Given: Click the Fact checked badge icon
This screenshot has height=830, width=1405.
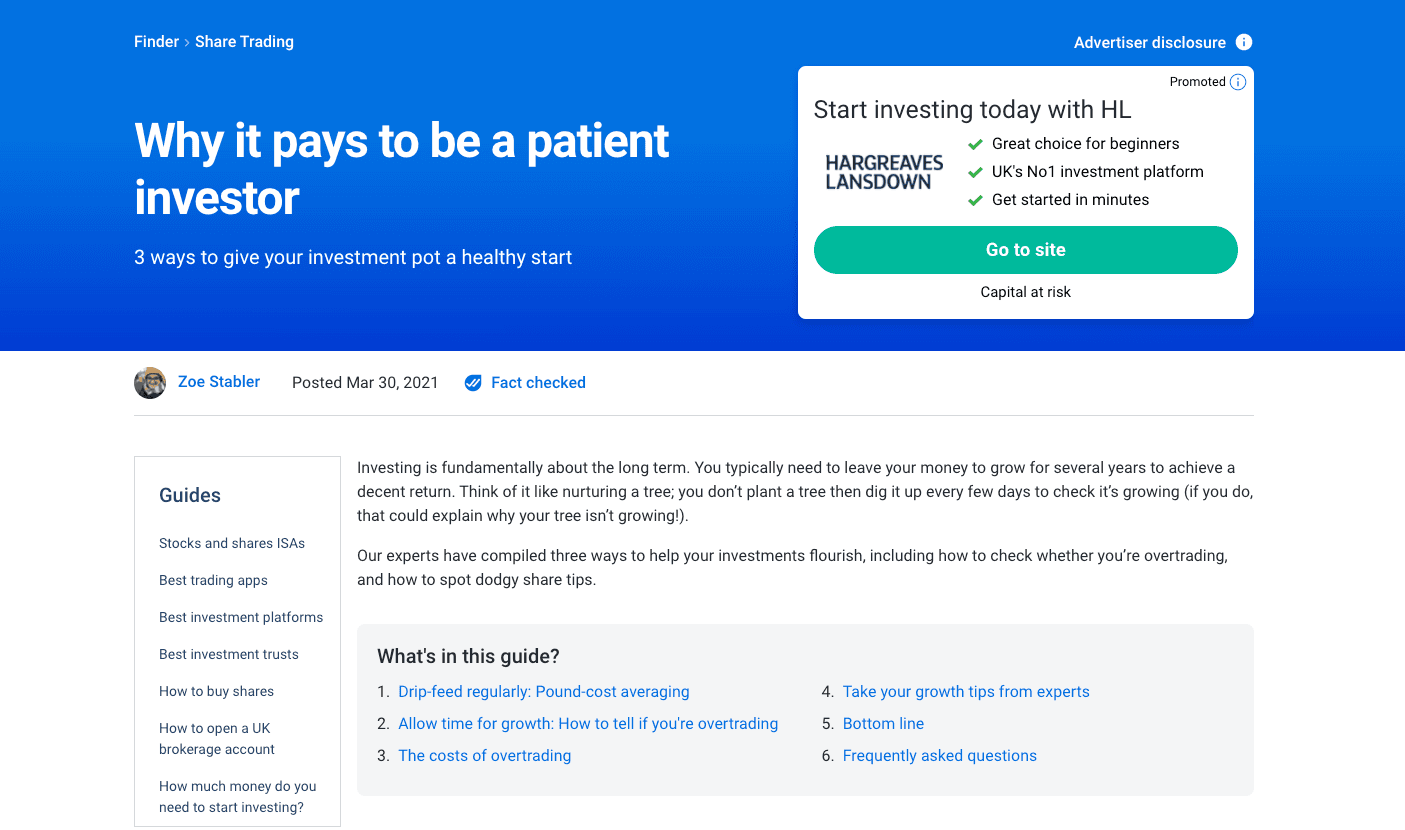Looking at the screenshot, I should pyautogui.click(x=473, y=383).
